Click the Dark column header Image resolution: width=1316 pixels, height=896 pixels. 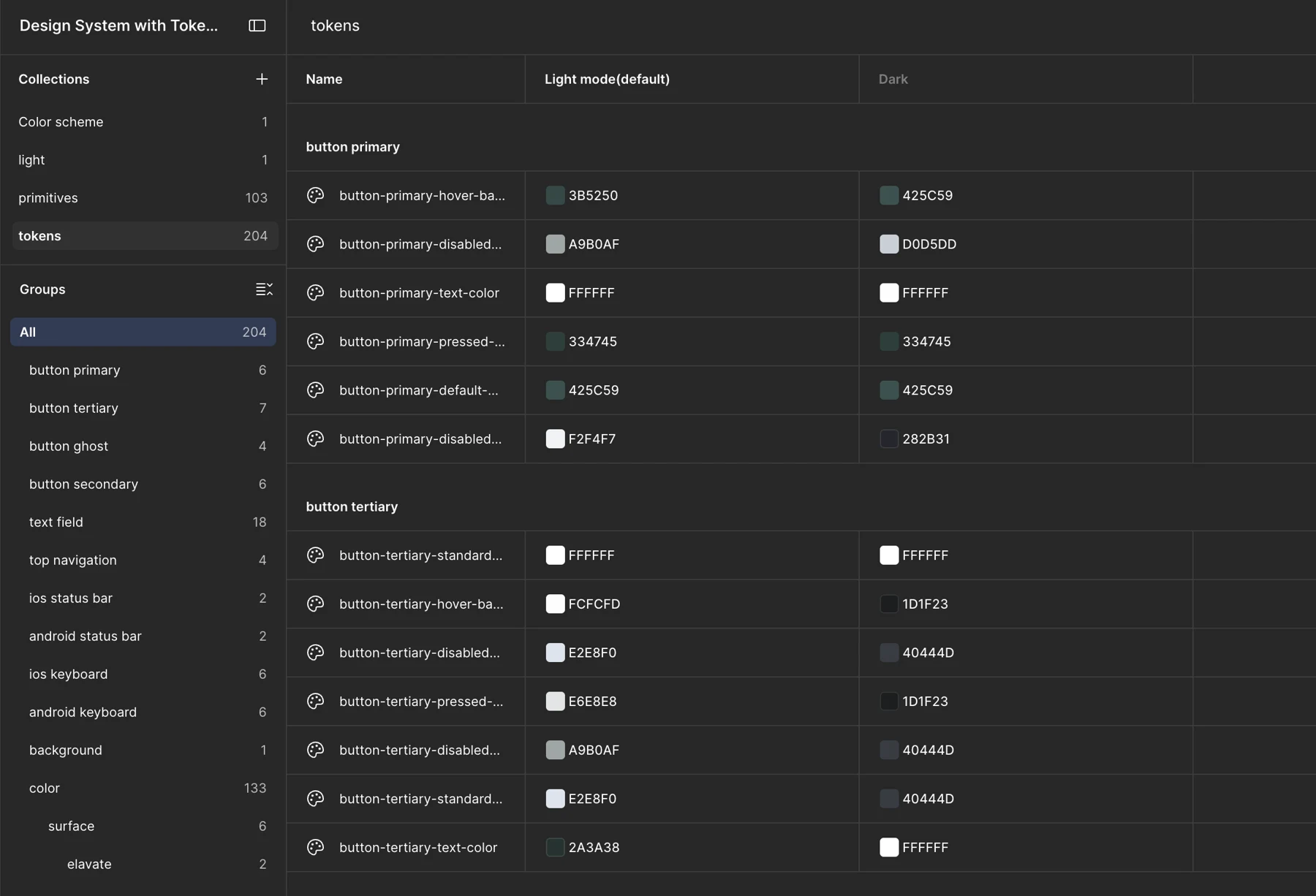click(x=1026, y=79)
